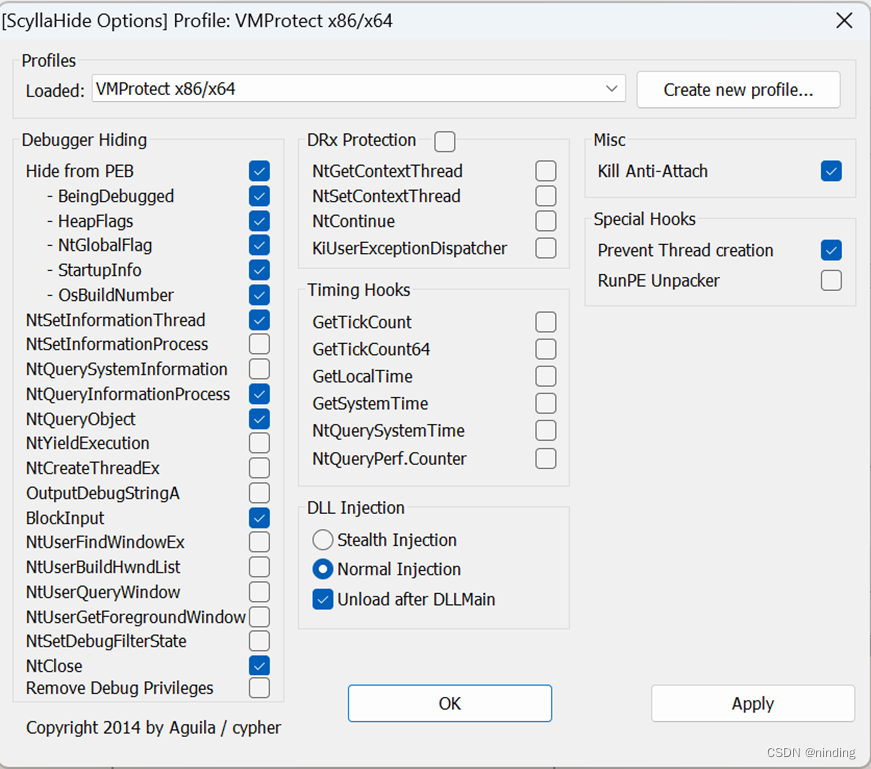
Task: Open the Loaded profile dropdown
Action: (359, 89)
